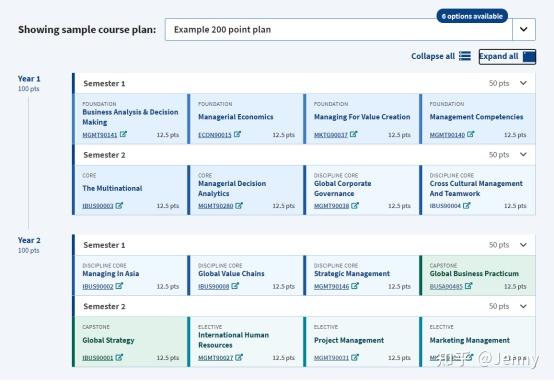
Task: Click the 'Managing For Value Creation' title
Action: 362,117
